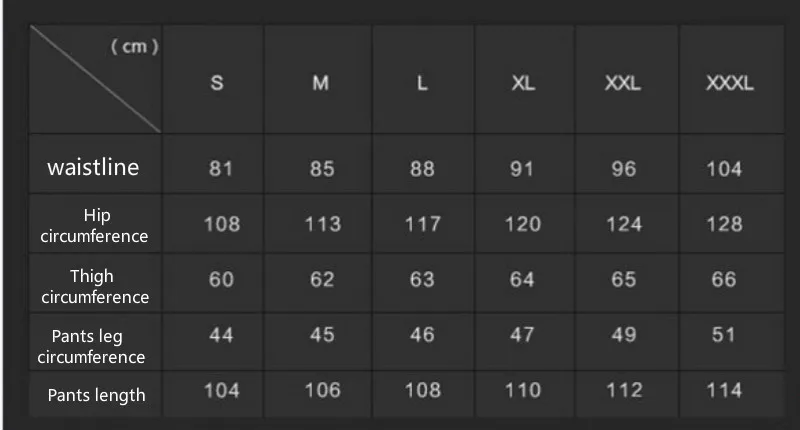Click the XXL size column header

click(623, 83)
